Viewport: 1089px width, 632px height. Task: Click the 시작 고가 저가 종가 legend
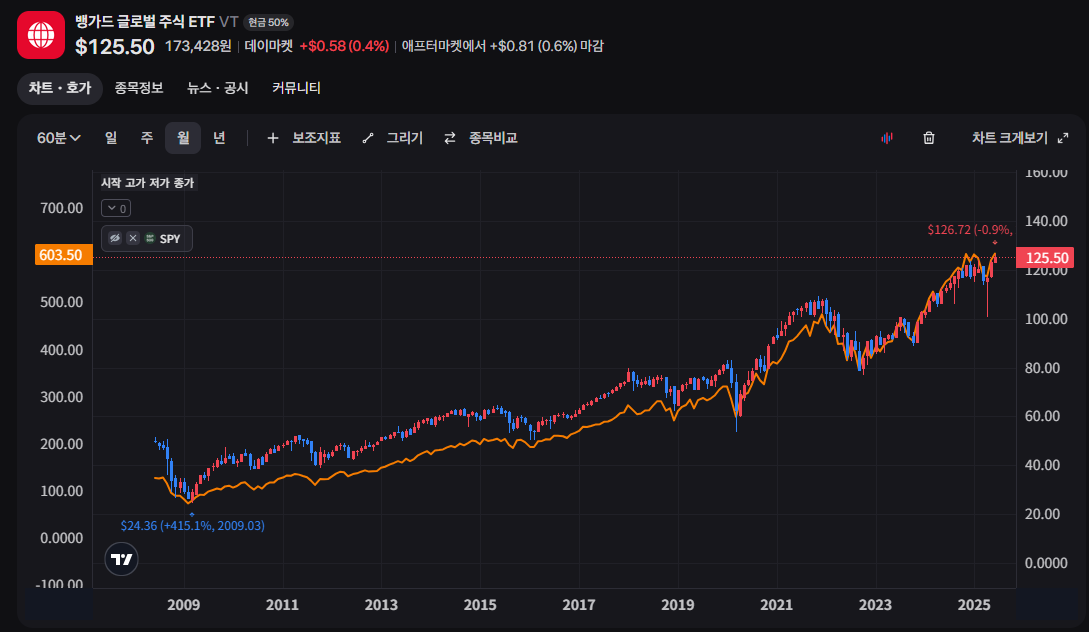148,183
